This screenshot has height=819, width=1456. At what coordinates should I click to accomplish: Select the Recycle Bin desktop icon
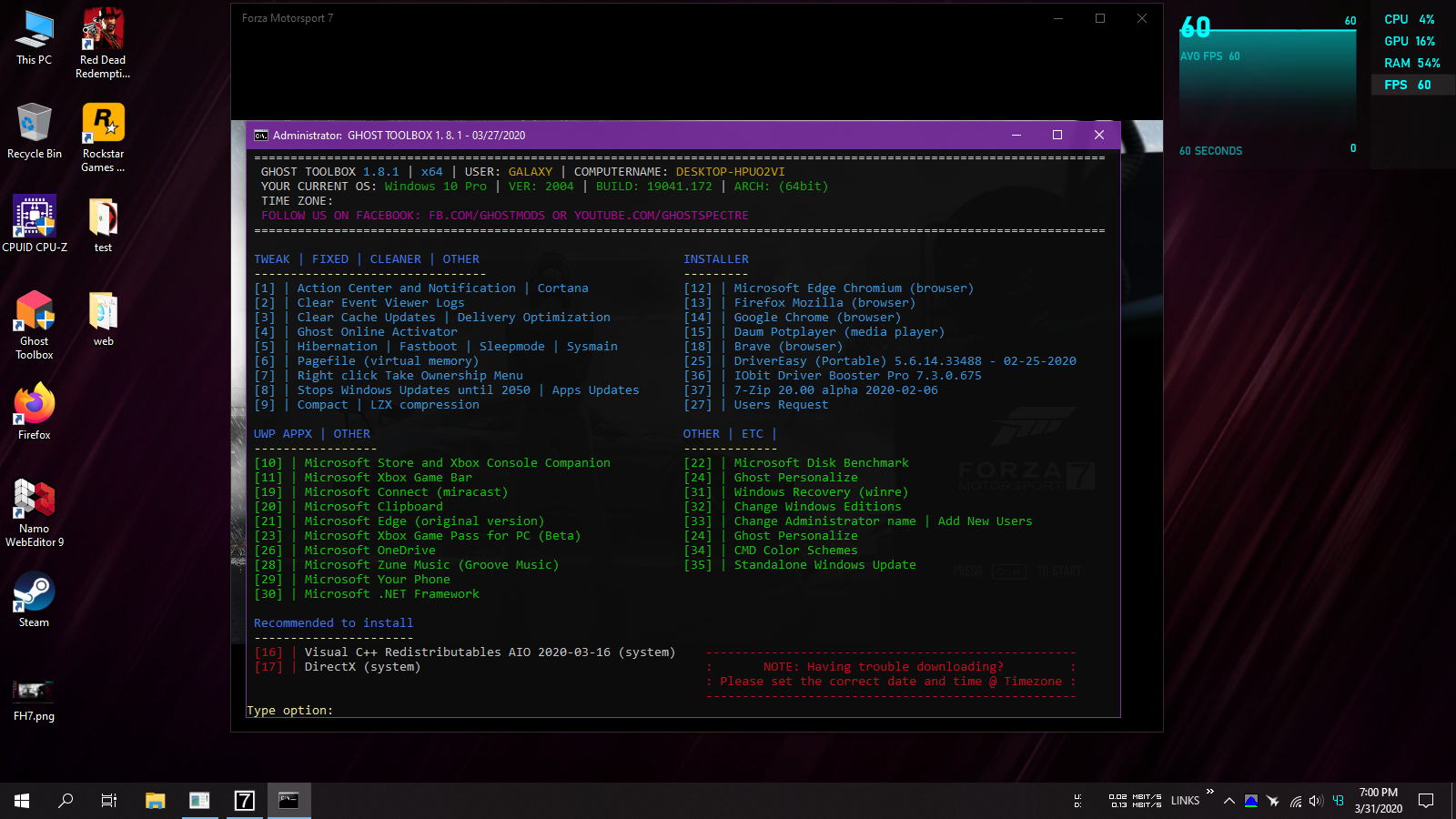[35, 131]
